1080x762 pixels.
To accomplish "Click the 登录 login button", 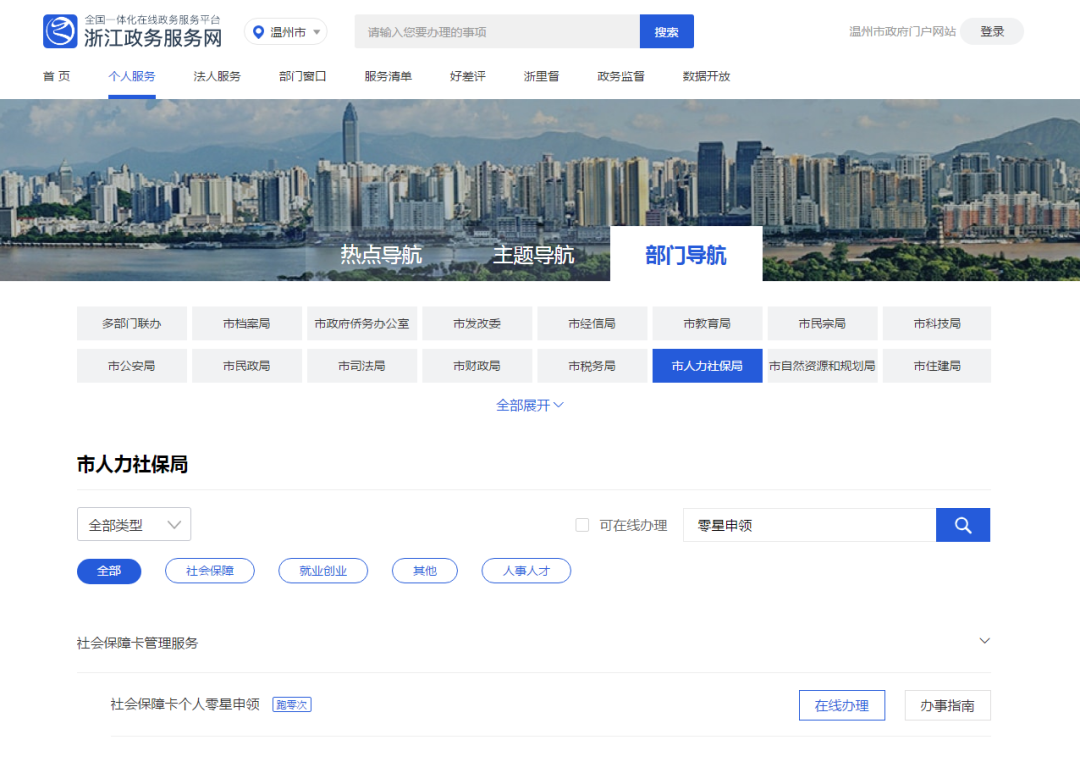I will [x=992, y=32].
